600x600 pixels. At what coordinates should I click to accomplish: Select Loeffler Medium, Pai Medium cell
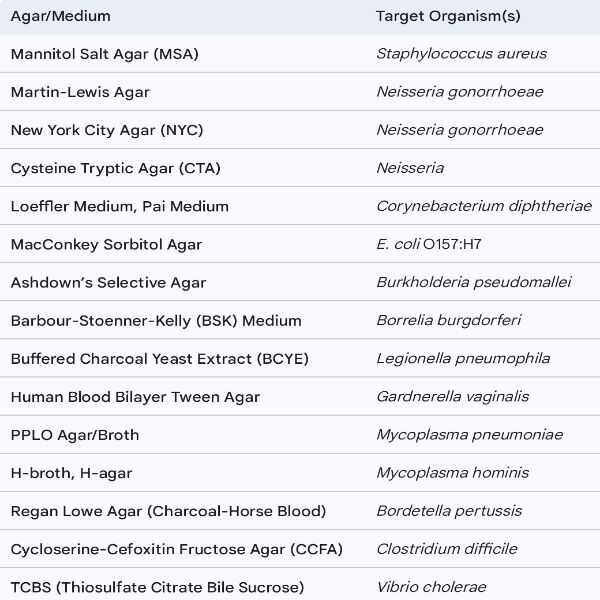[x=120, y=206]
